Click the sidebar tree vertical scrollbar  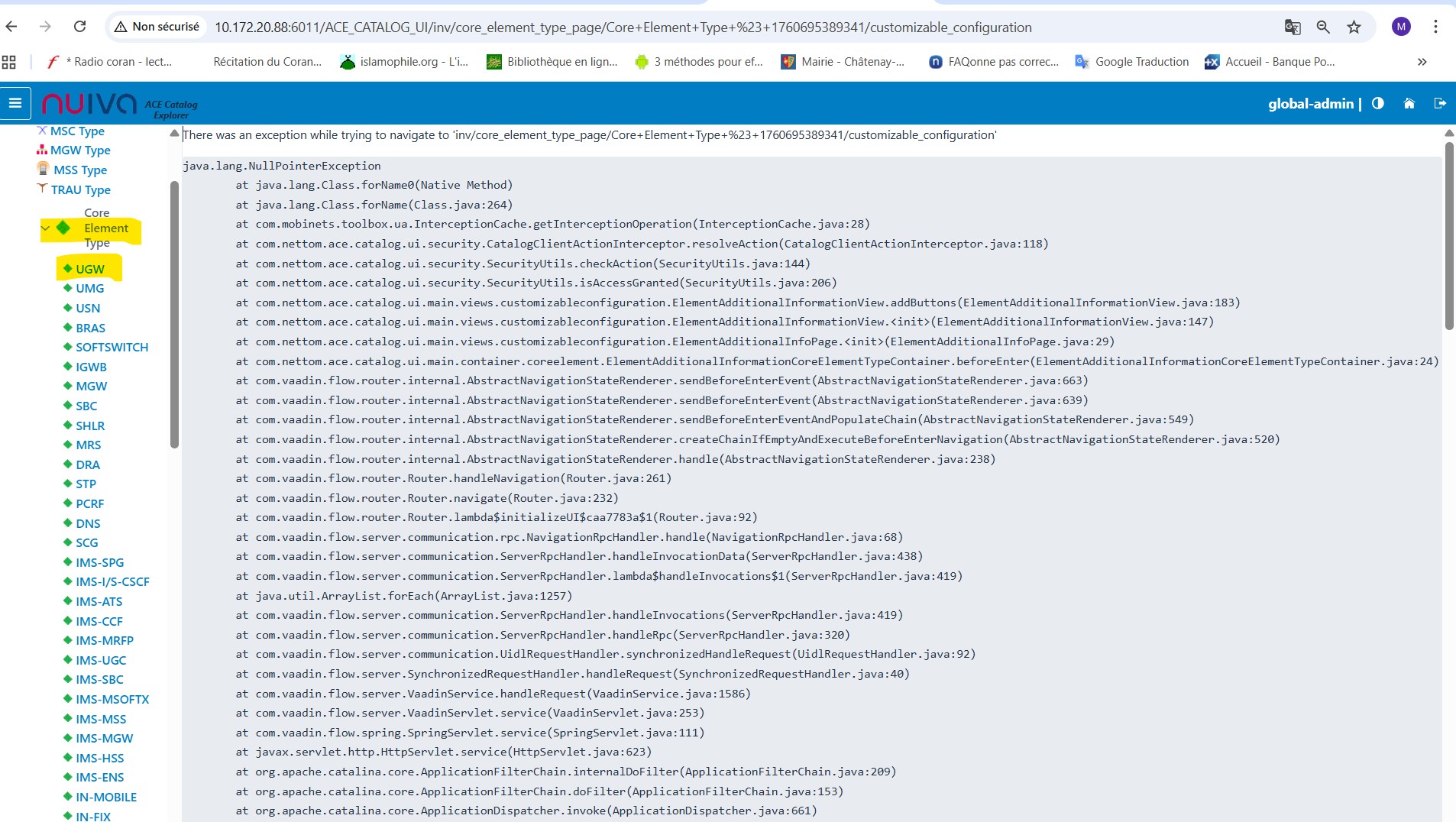(174, 313)
